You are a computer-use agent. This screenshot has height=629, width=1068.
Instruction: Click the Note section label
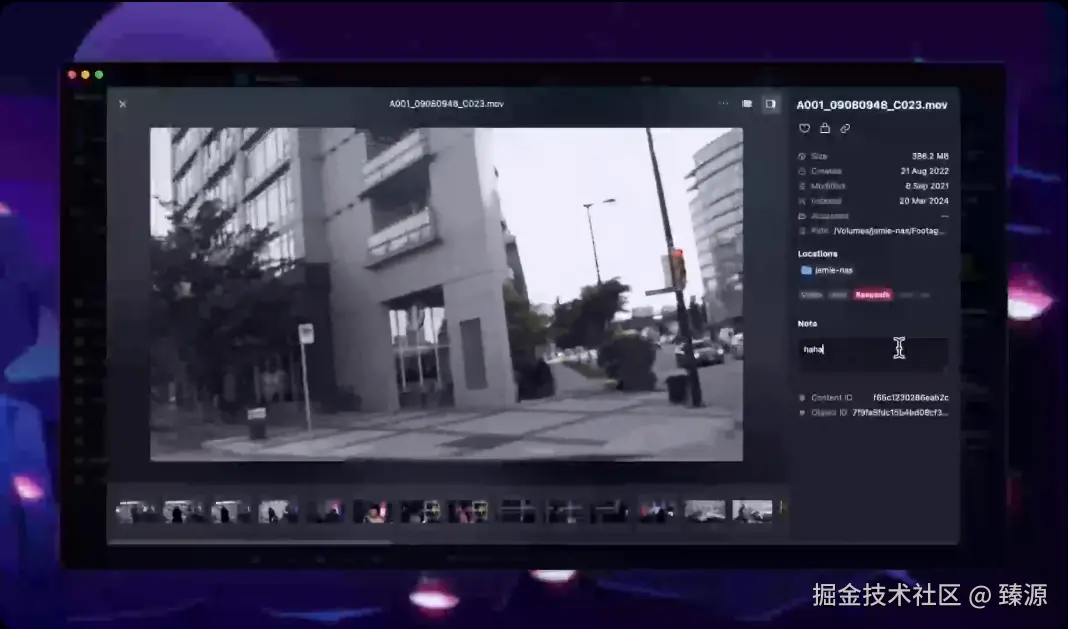coord(807,324)
